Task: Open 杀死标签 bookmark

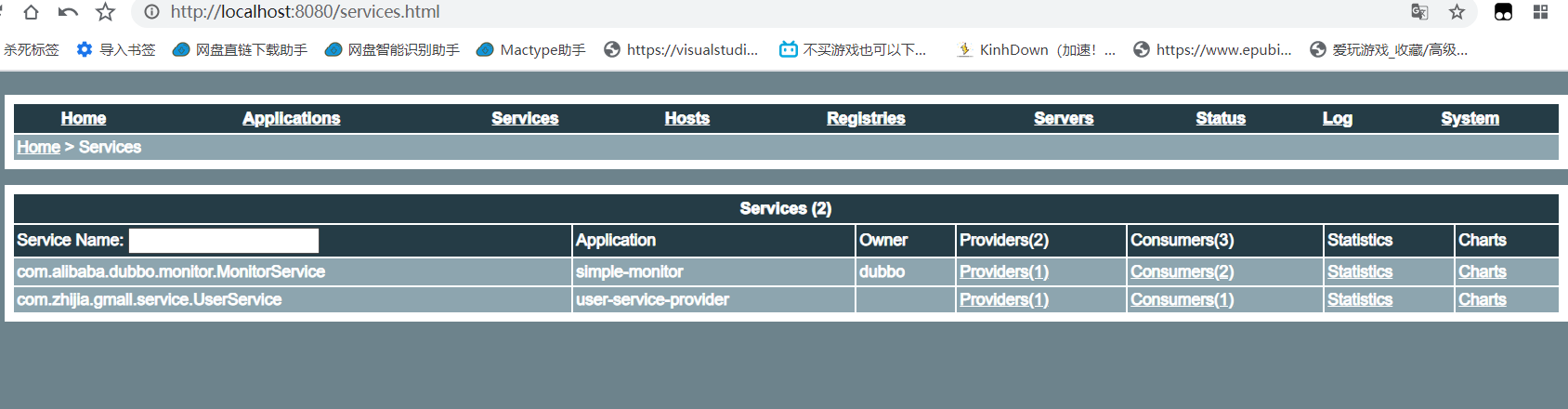Action: (31, 49)
